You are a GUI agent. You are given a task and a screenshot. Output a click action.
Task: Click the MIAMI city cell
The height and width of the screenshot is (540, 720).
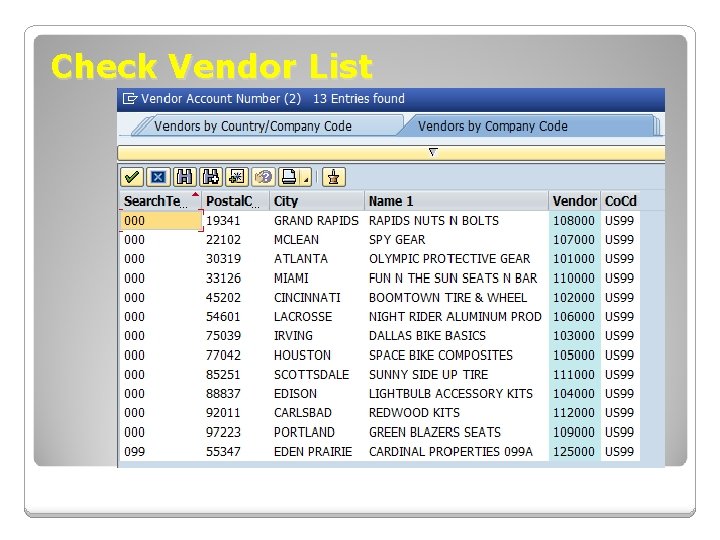click(x=291, y=278)
